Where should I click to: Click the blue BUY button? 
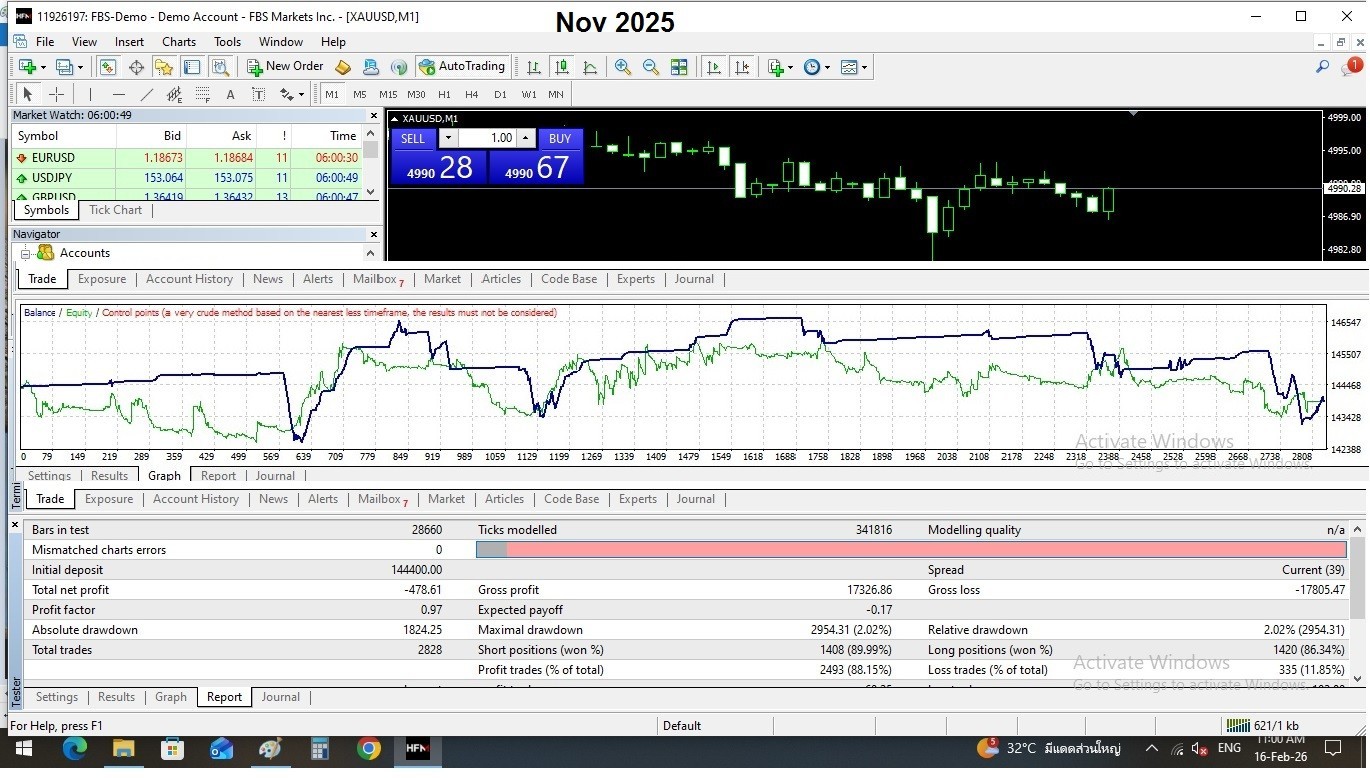[560, 138]
